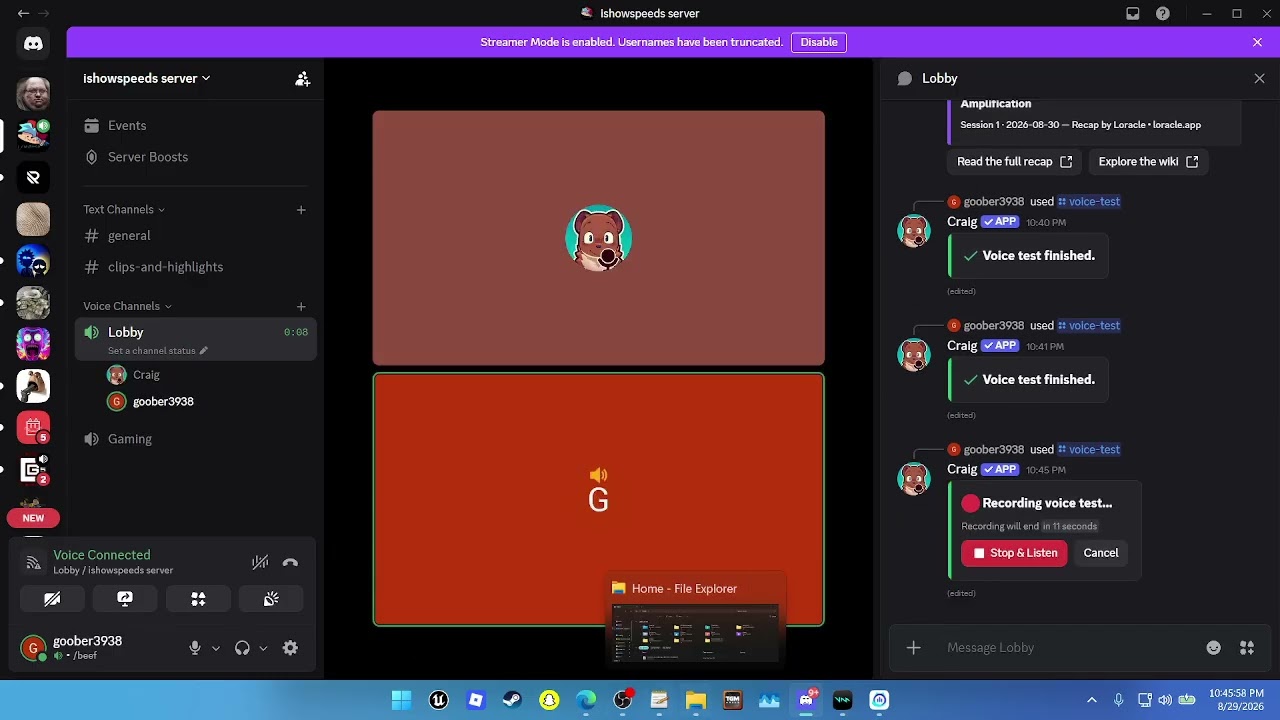The width and height of the screenshot is (1280, 720).
Task: Click the voice connection signal icon
Action: coord(33,563)
